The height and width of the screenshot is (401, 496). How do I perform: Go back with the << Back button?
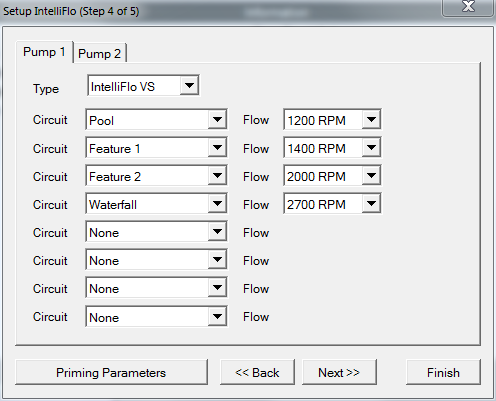(257, 372)
